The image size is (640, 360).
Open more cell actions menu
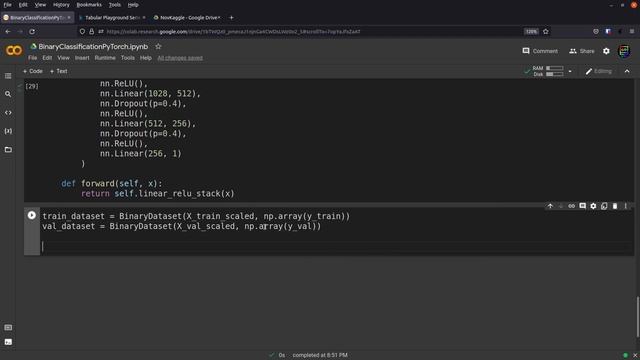(x=625, y=206)
